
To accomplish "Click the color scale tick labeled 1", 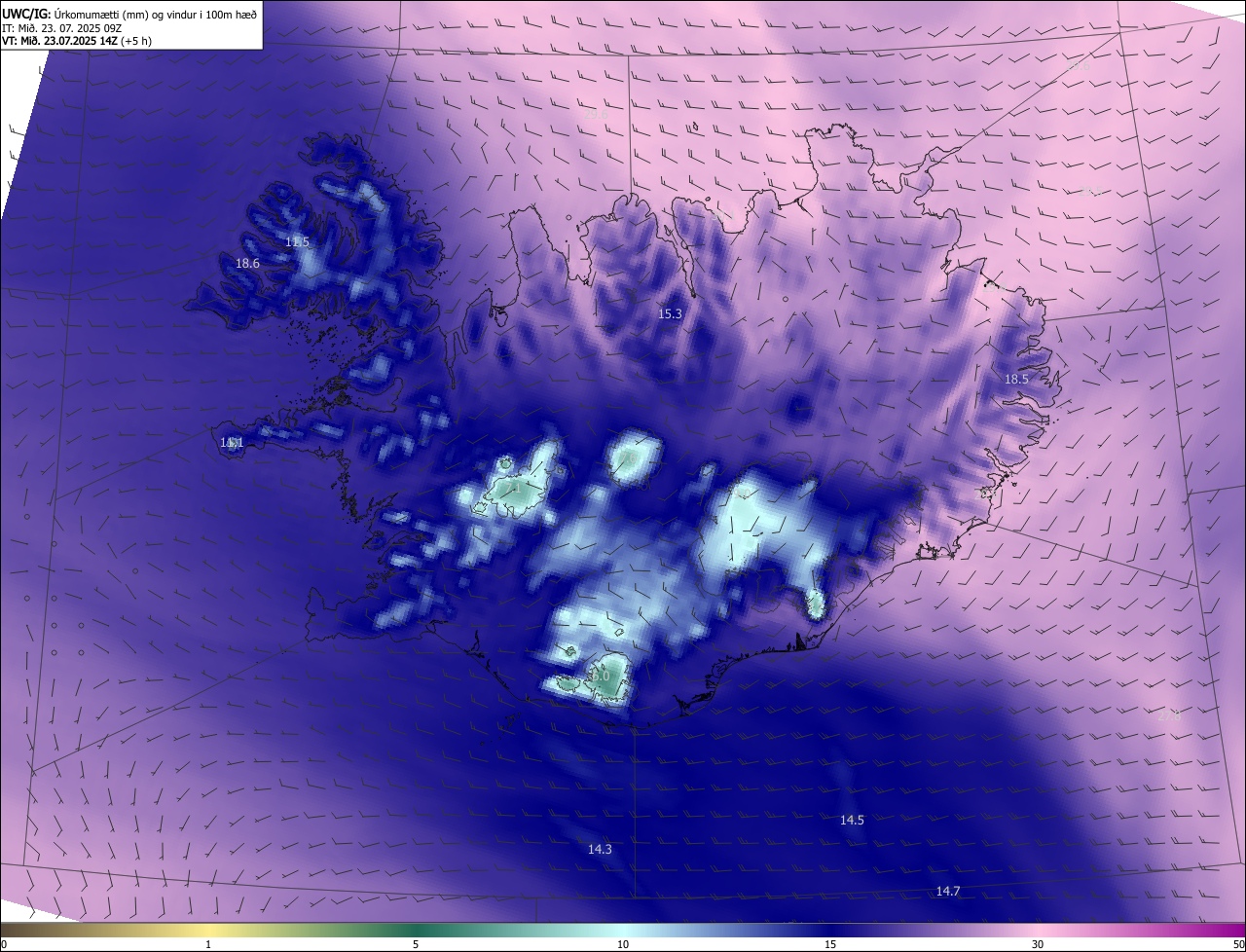I will tap(208, 944).
